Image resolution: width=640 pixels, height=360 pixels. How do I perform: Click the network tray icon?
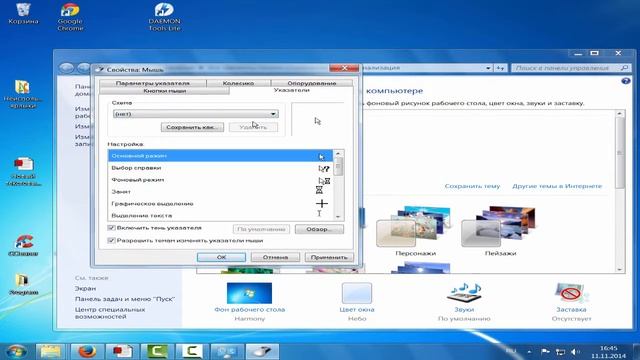560,351
